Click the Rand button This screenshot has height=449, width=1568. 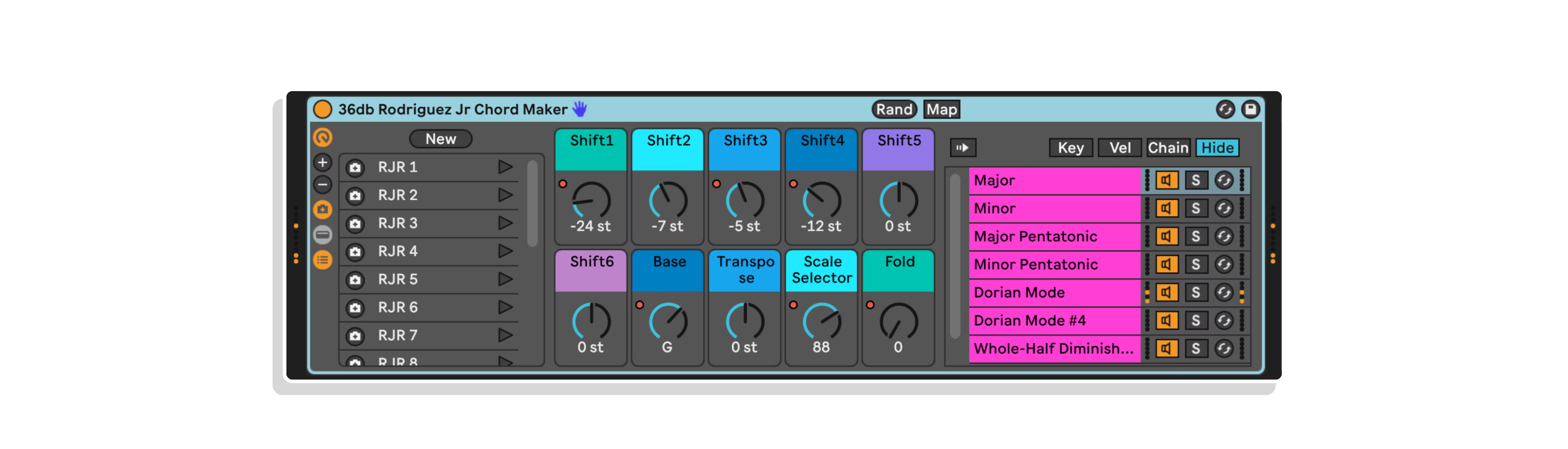894,110
